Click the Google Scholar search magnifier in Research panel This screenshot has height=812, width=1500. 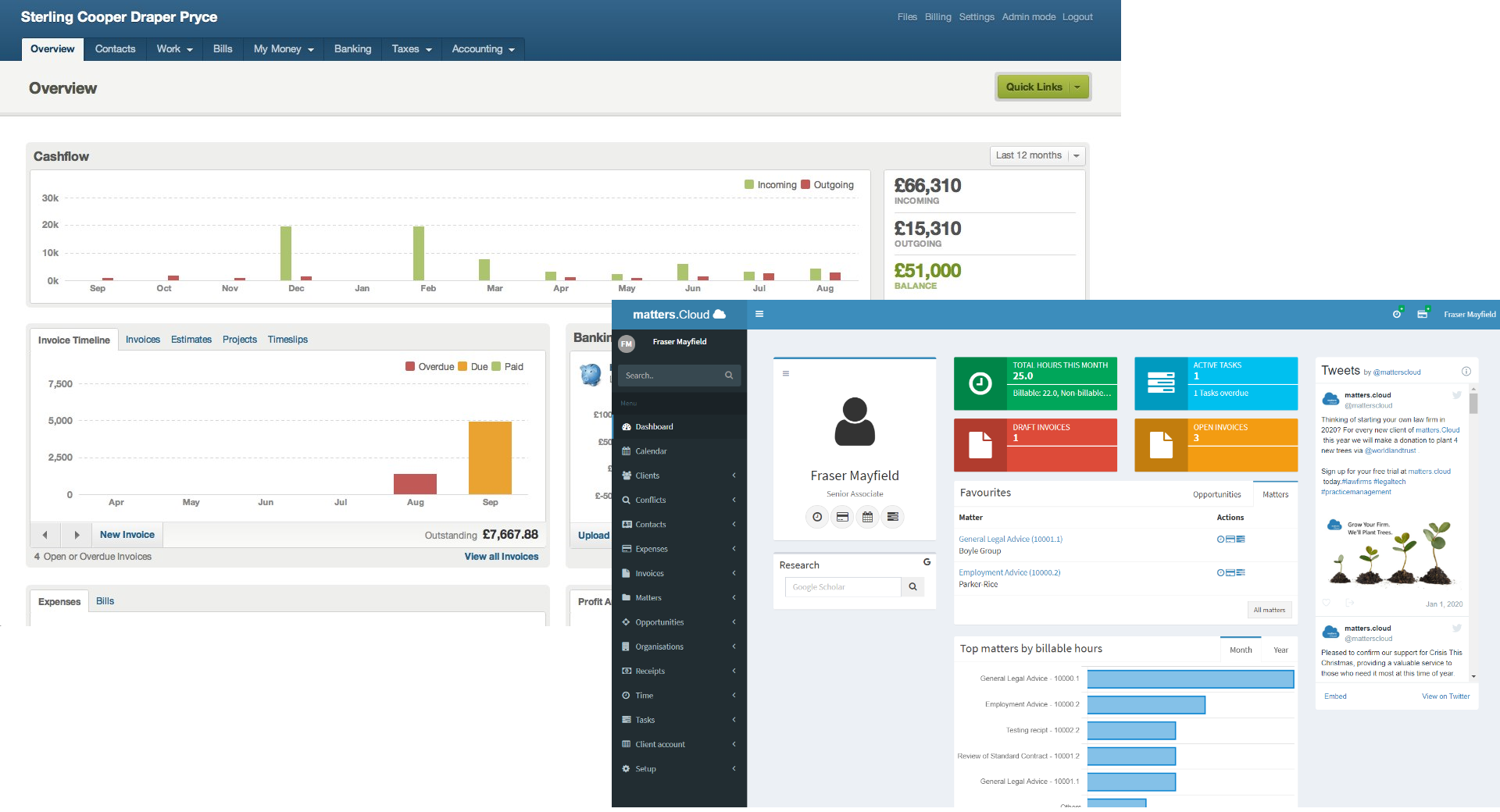[x=912, y=586]
